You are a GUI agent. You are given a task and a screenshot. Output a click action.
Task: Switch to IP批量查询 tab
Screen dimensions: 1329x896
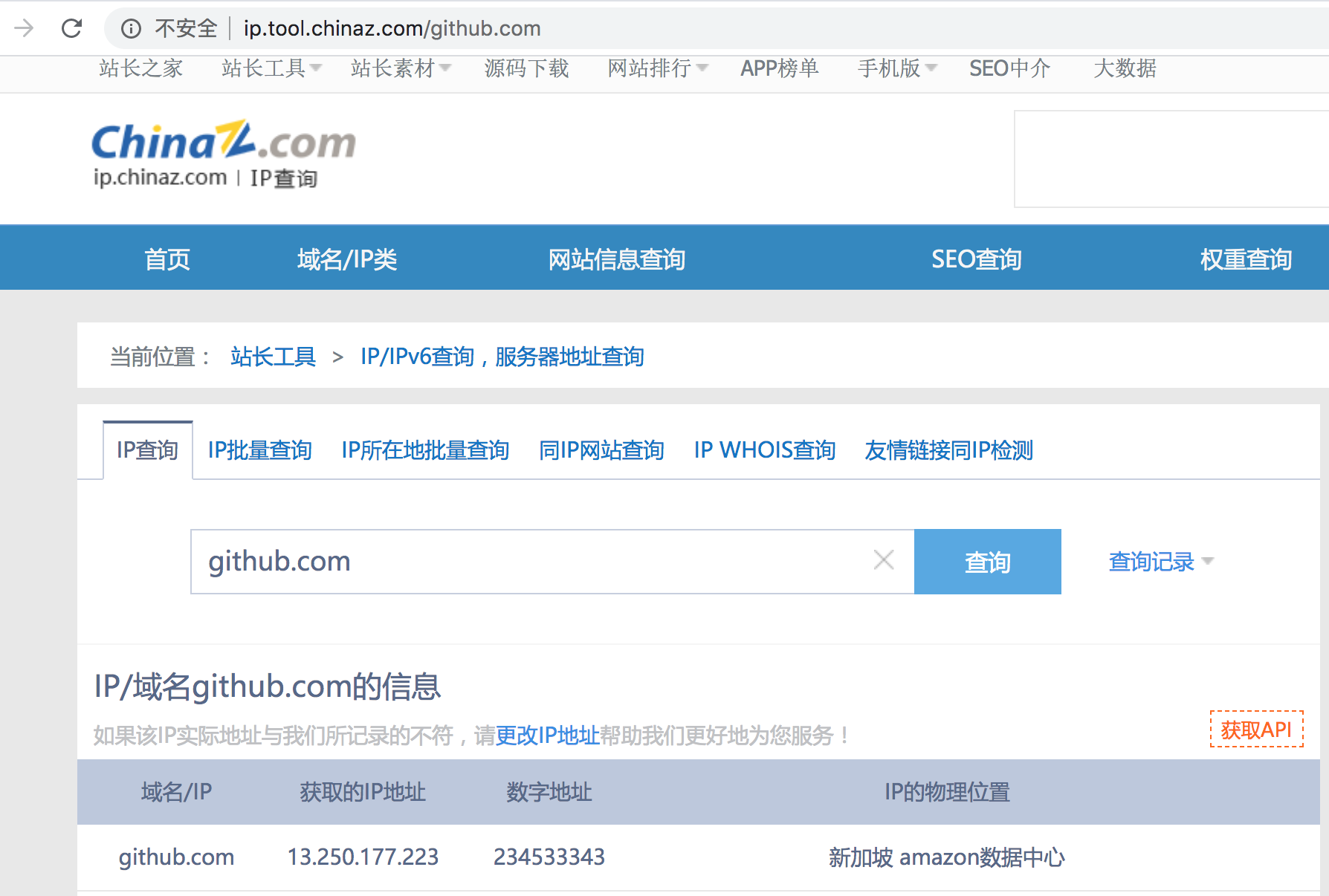click(x=259, y=450)
